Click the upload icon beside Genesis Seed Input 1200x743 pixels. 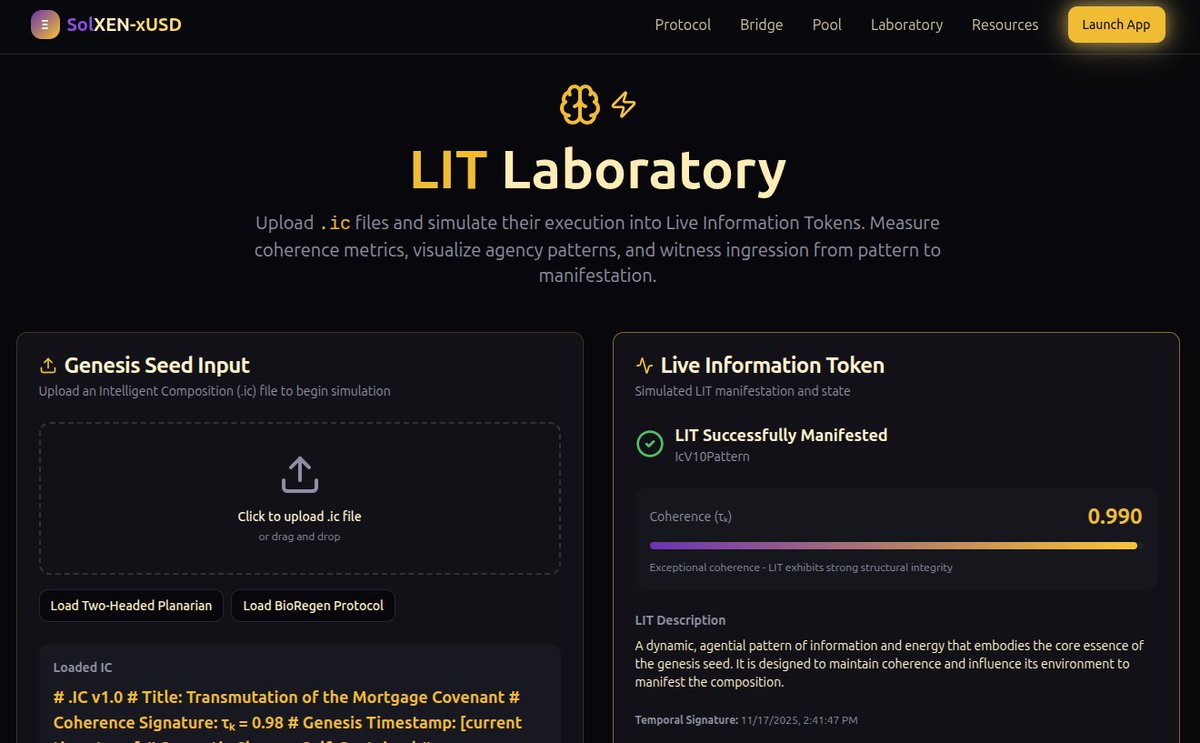(47, 366)
